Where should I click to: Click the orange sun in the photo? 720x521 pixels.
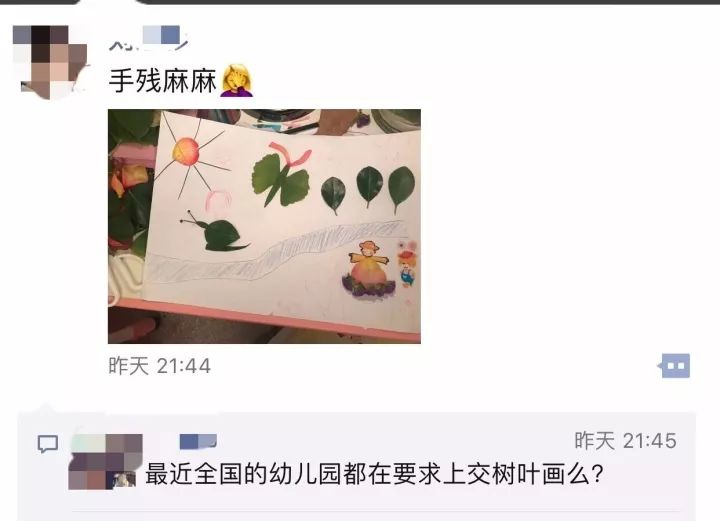(x=186, y=151)
